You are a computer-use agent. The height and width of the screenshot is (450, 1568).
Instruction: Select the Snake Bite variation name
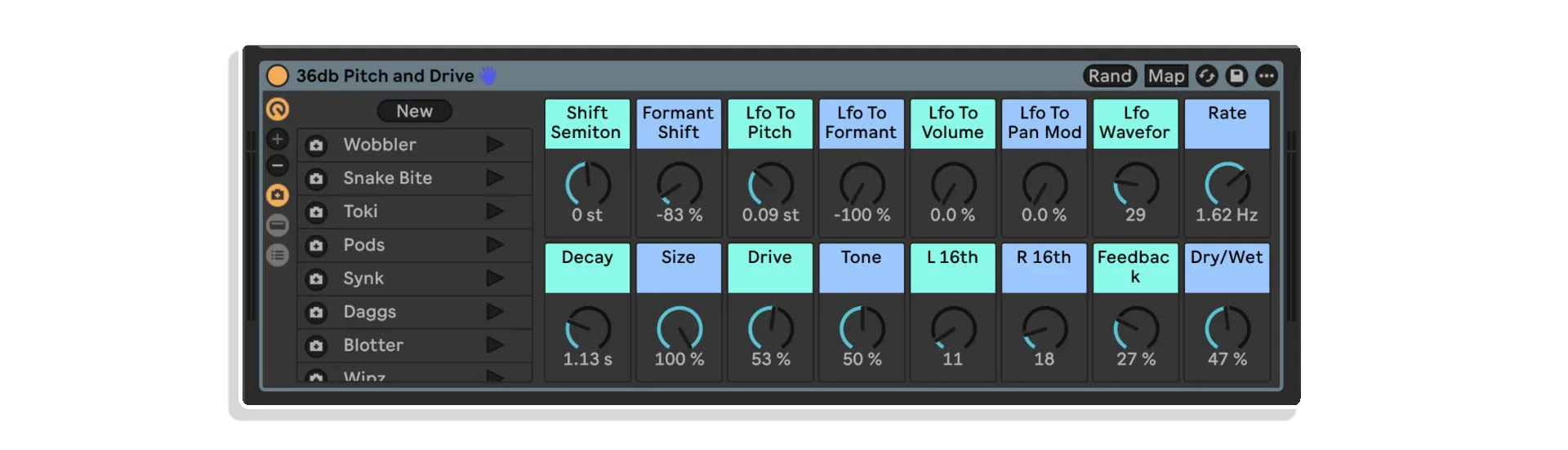(x=388, y=178)
